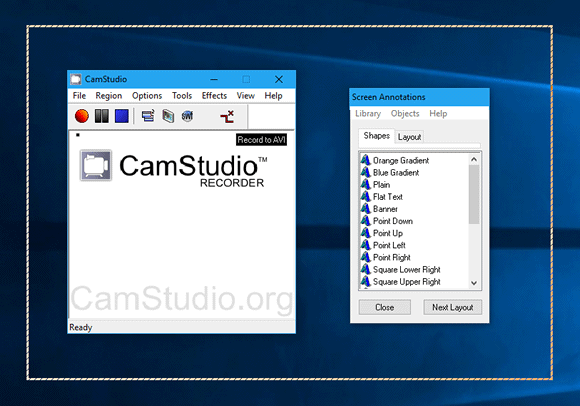
Task: Switch to the Shapes tab
Action: [x=377, y=136]
